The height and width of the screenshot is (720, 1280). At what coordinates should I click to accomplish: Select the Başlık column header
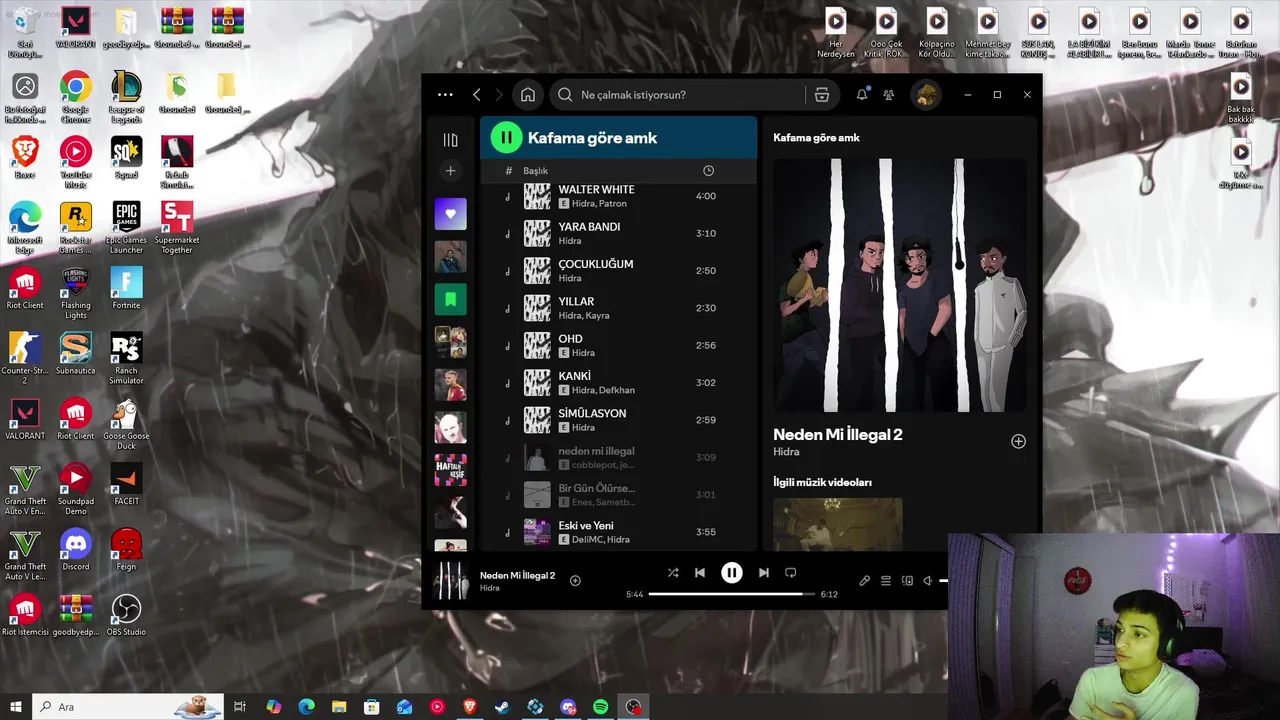click(x=536, y=171)
